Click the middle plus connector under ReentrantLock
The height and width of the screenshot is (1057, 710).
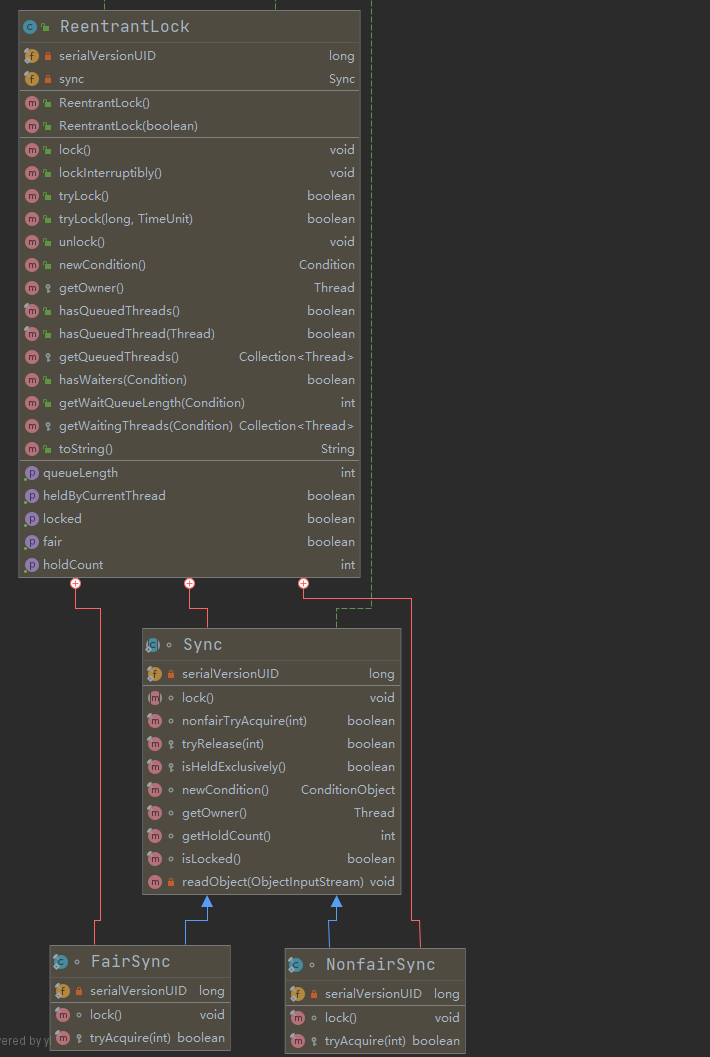pyautogui.click(x=189, y=583)
